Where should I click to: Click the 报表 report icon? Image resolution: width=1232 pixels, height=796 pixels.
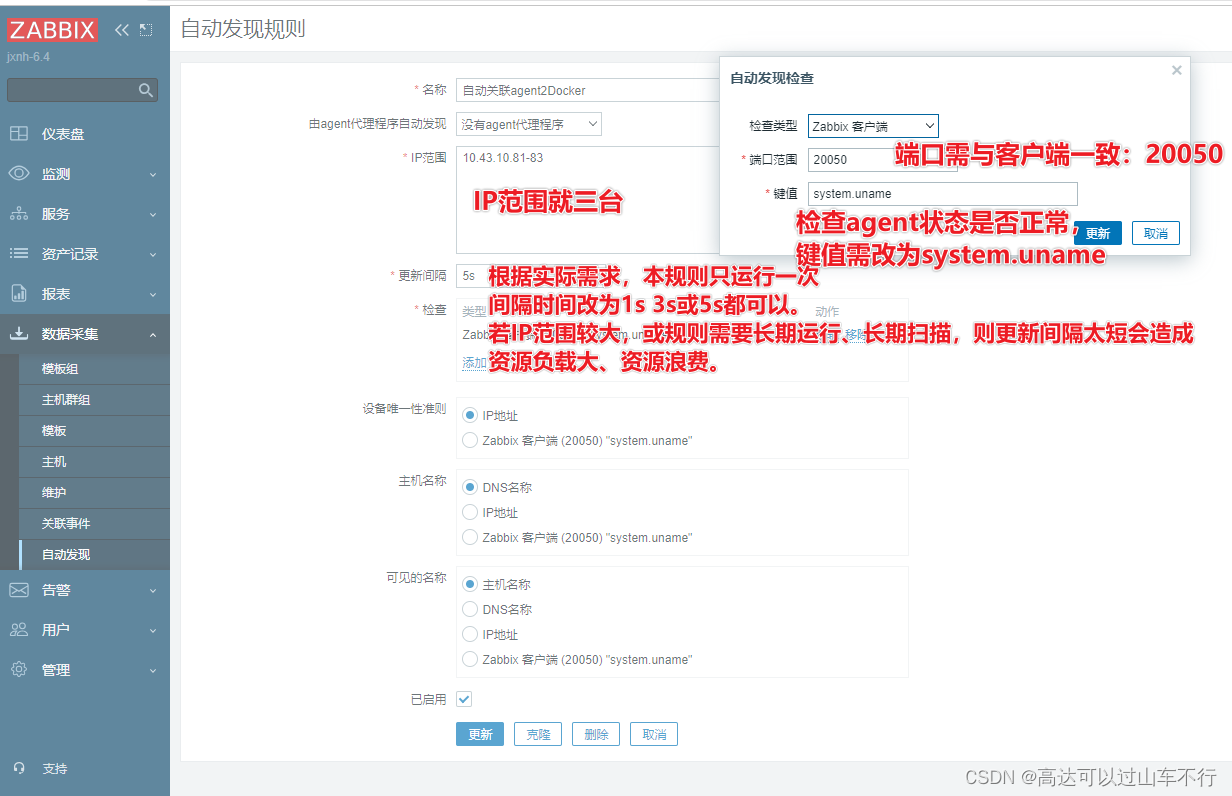point(19,294)
